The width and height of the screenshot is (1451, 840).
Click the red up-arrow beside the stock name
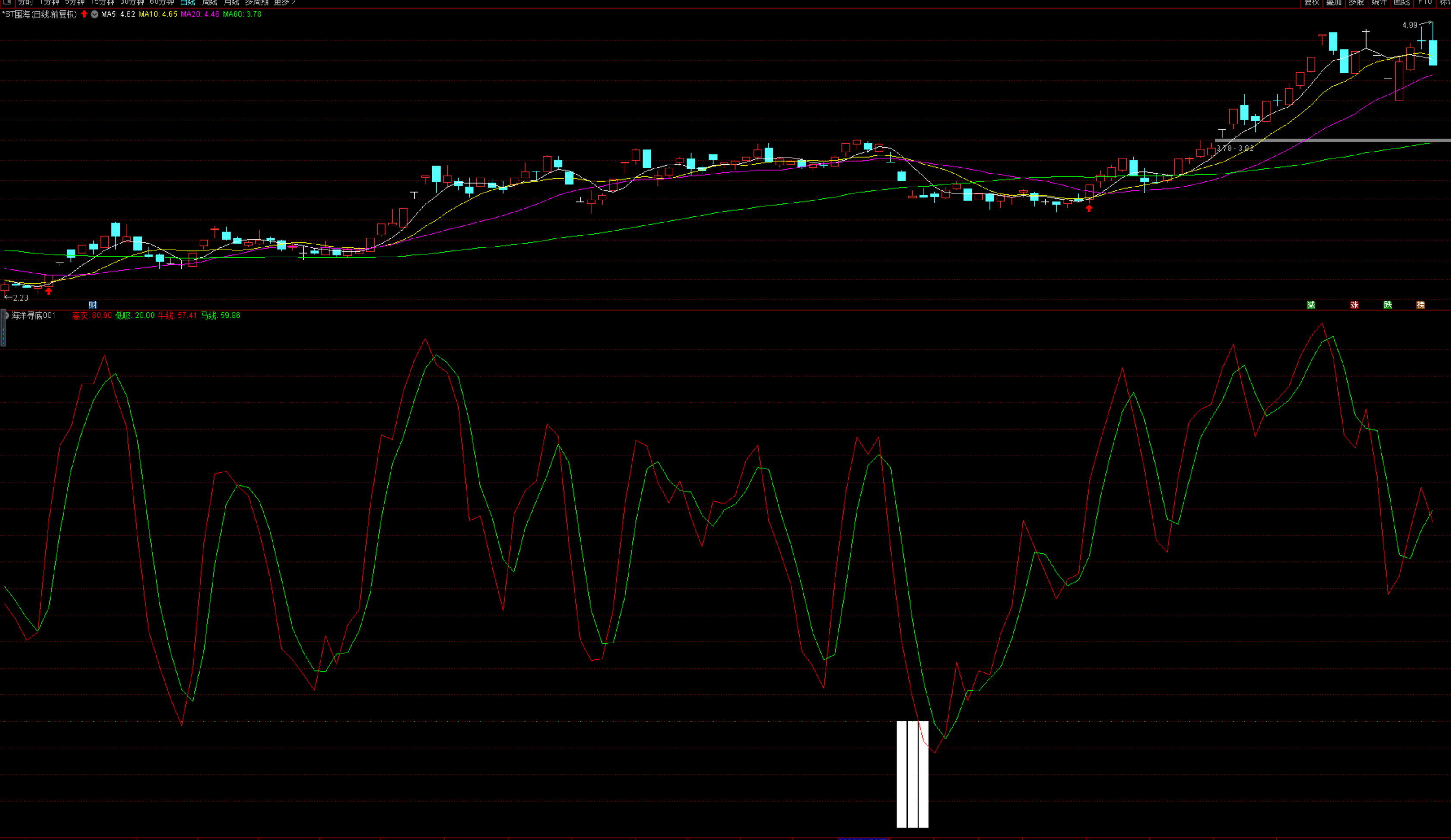click(x=84, y=14)
